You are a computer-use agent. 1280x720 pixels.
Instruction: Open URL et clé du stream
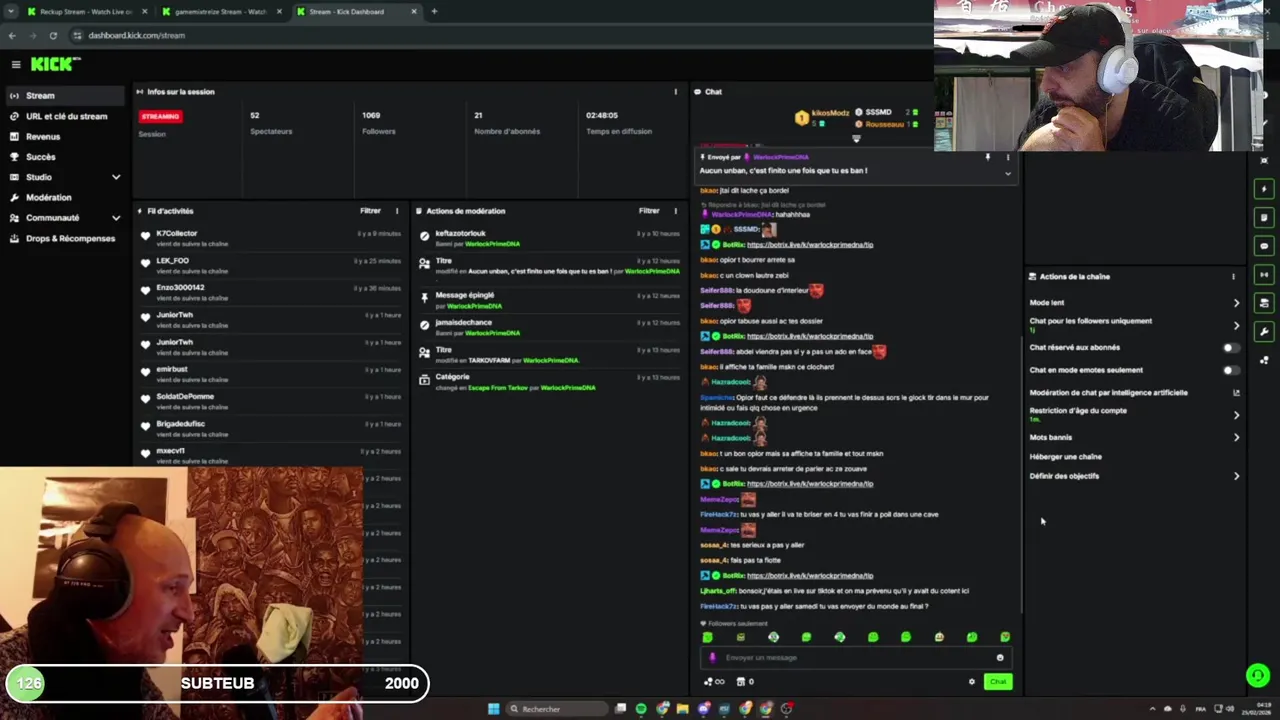[65, 116]
